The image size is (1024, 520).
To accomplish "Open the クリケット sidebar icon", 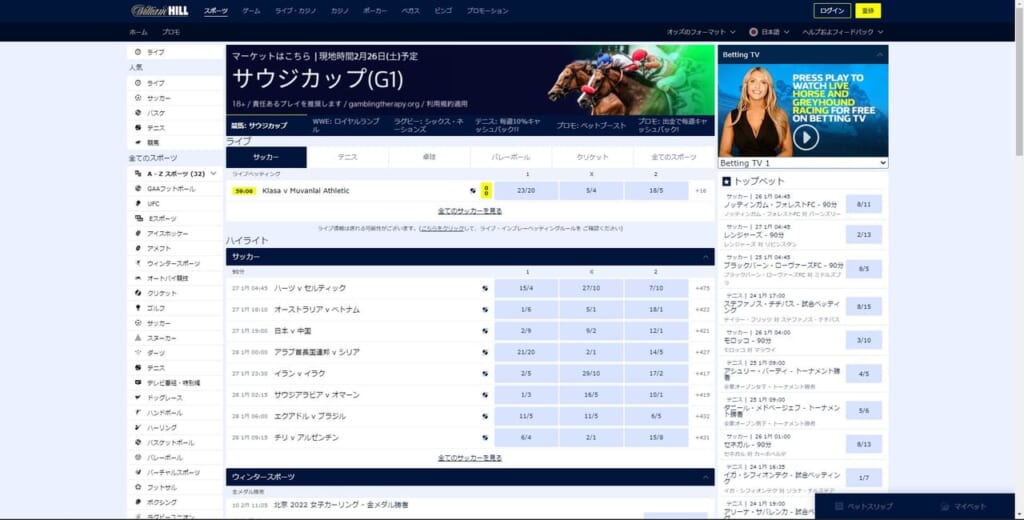I will (x=138, y=293).
